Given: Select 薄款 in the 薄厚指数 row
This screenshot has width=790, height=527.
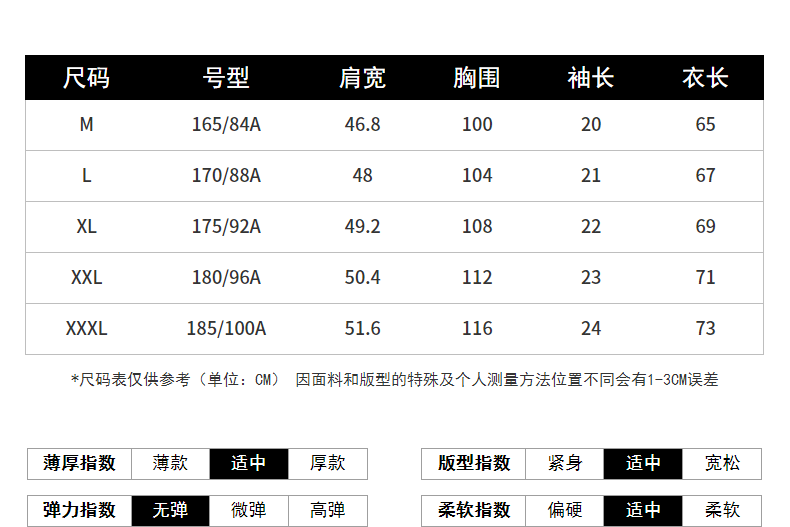Looking at the screenshot, I should click(170, 463).
